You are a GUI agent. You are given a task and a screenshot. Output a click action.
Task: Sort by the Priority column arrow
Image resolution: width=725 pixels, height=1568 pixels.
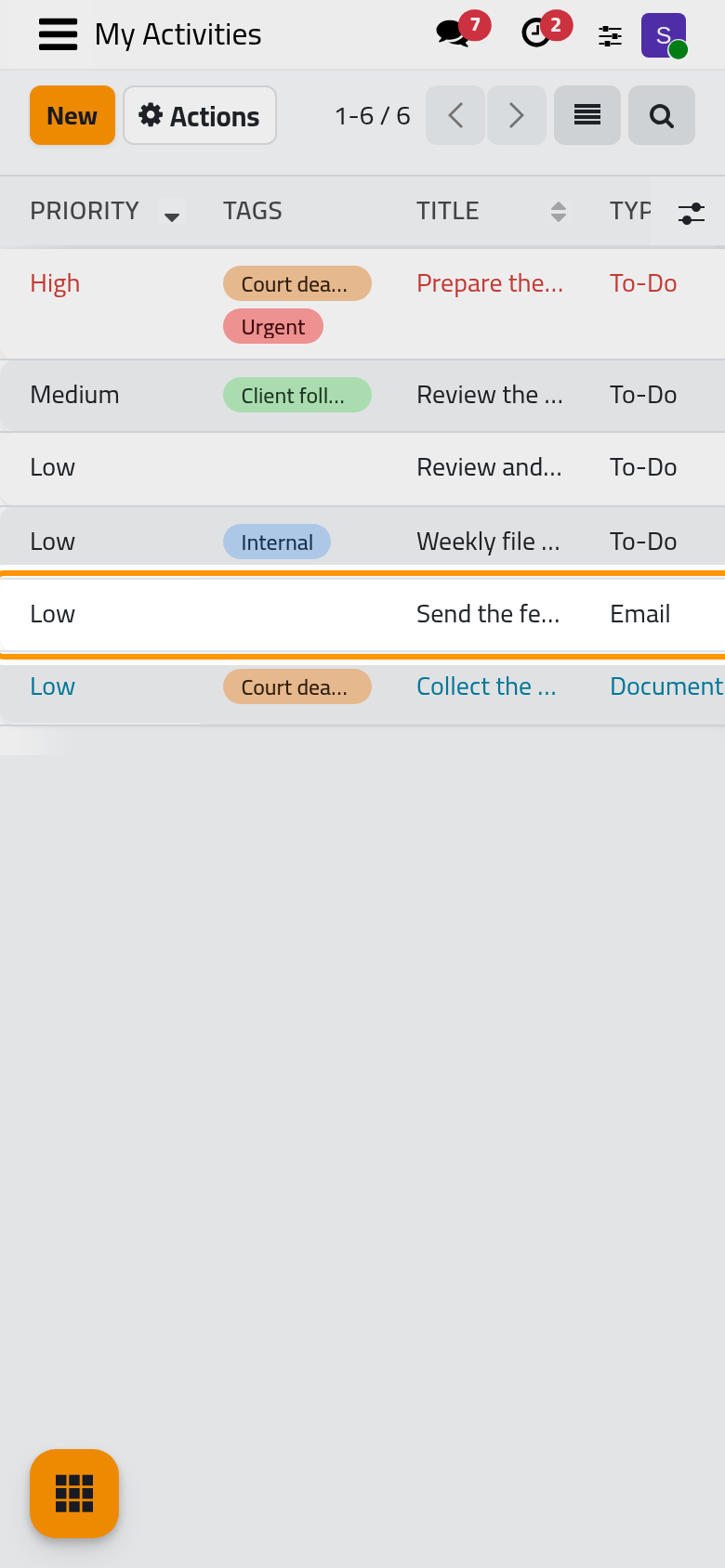172,213
